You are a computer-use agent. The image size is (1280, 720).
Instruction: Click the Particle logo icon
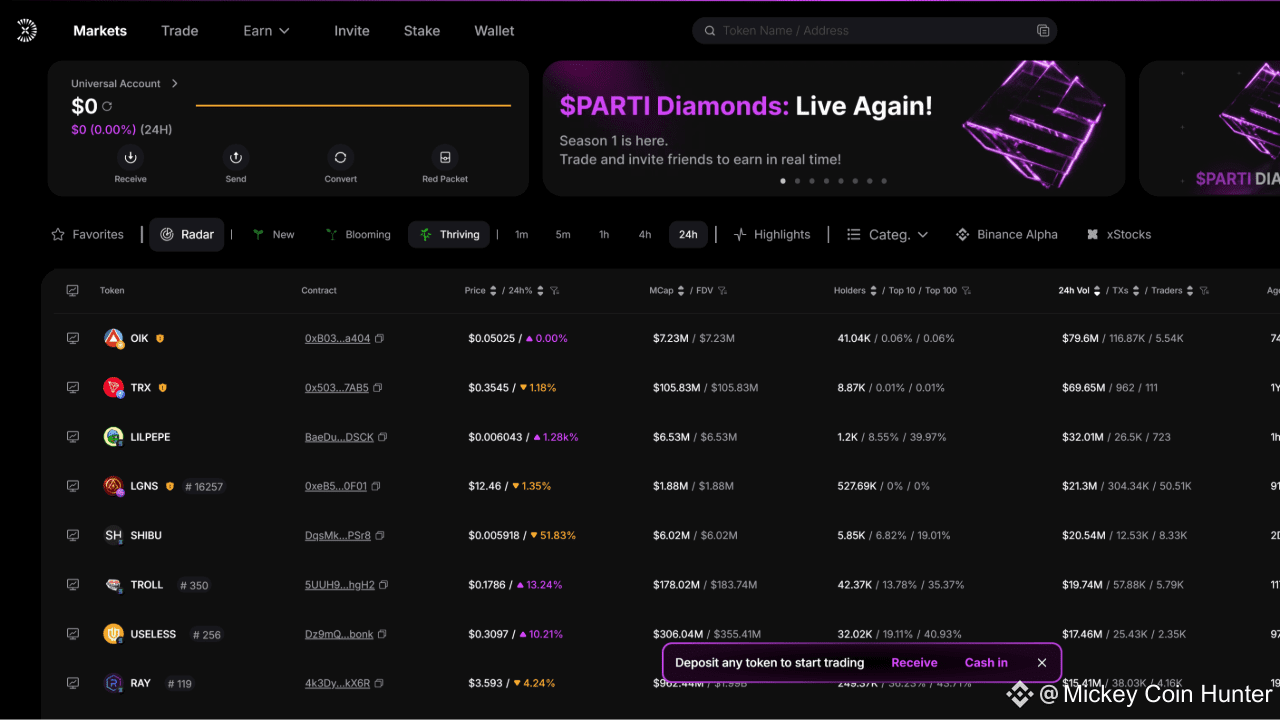click(x=27, y=31)
